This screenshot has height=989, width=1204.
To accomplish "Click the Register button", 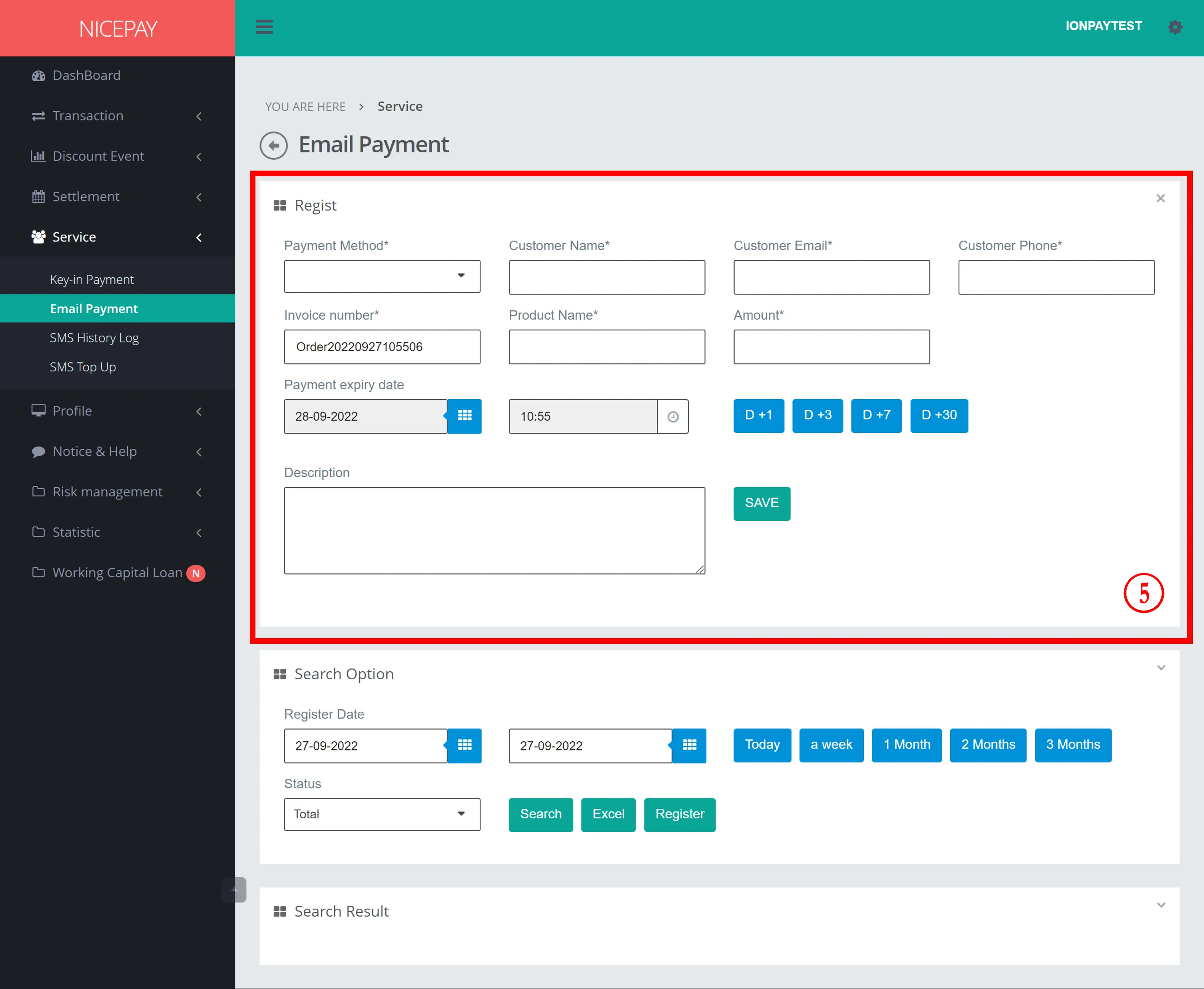I will tap(680, 815).
